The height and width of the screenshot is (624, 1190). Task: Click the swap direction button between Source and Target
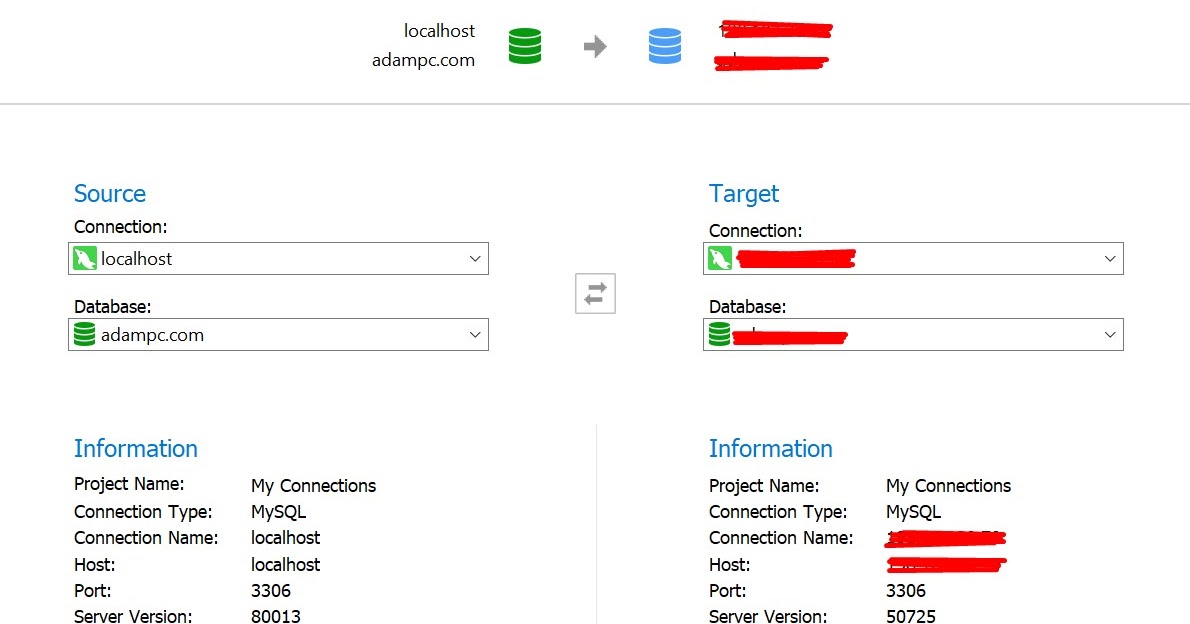pos(594,292)
